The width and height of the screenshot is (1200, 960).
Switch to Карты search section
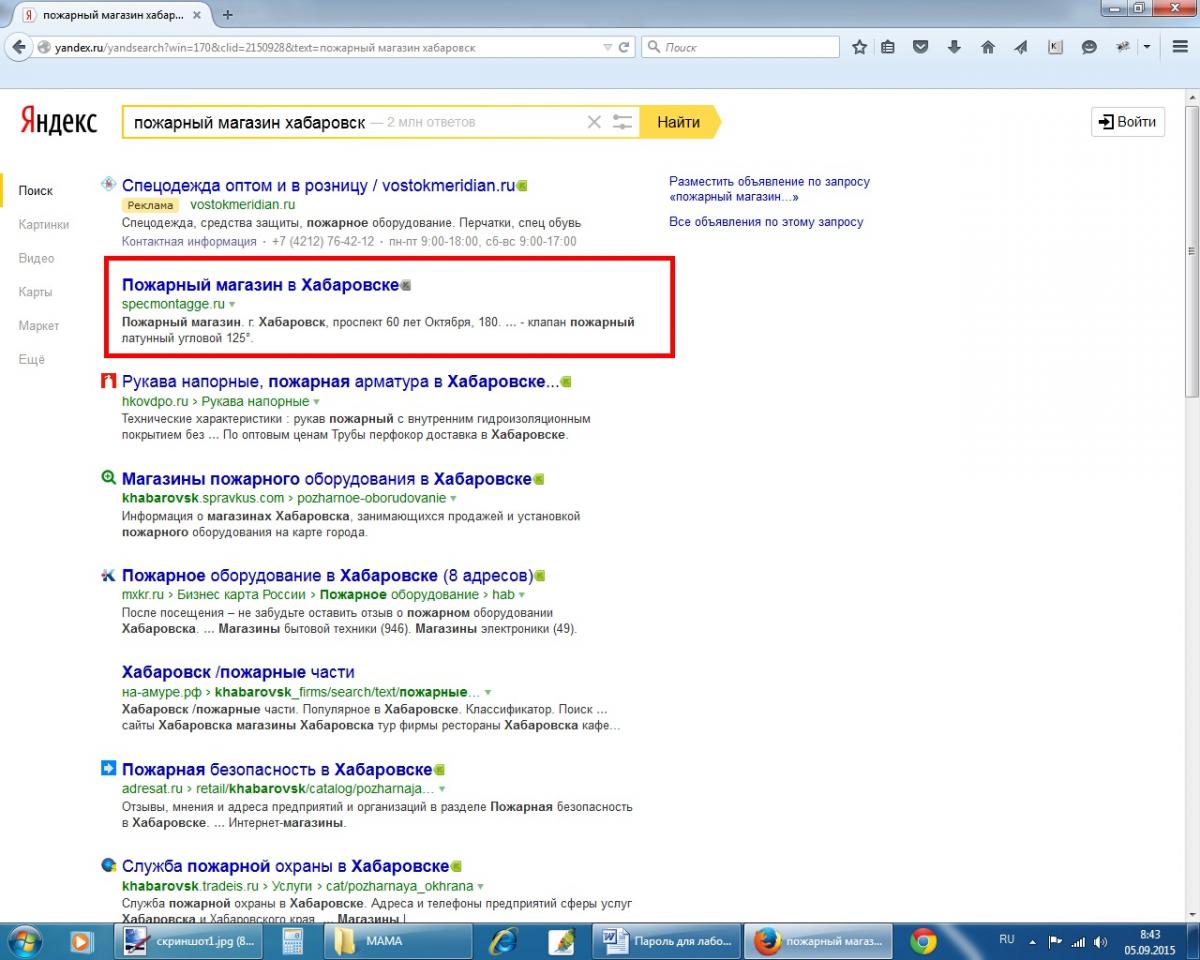tap(35, 292)
